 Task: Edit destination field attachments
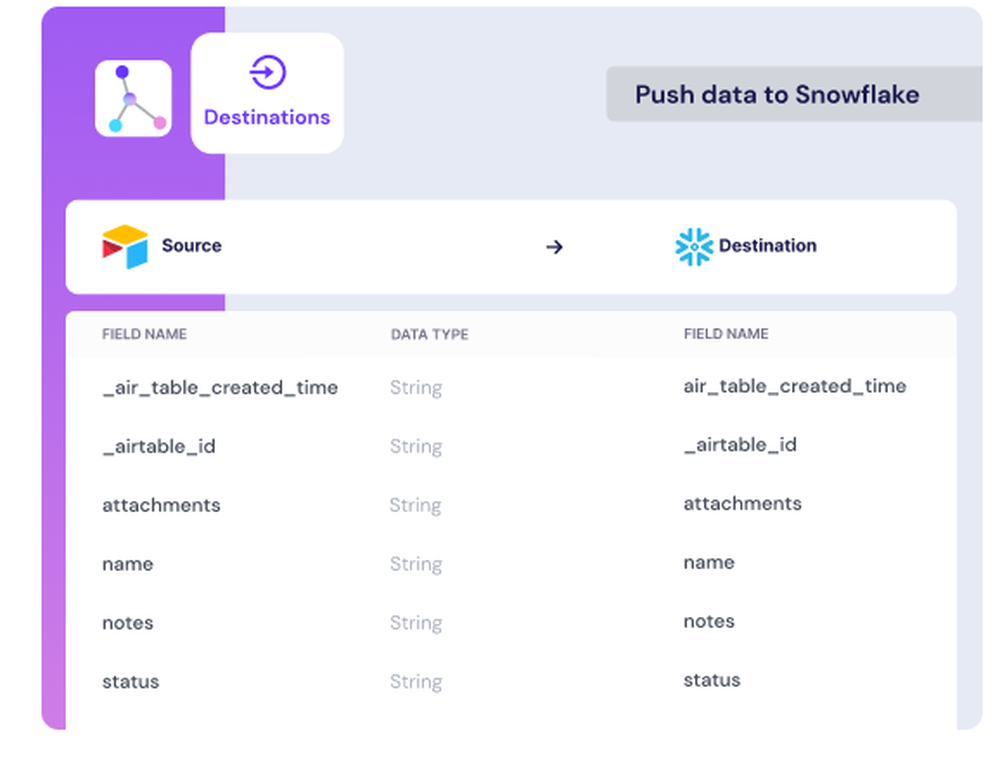pos(742,503)
